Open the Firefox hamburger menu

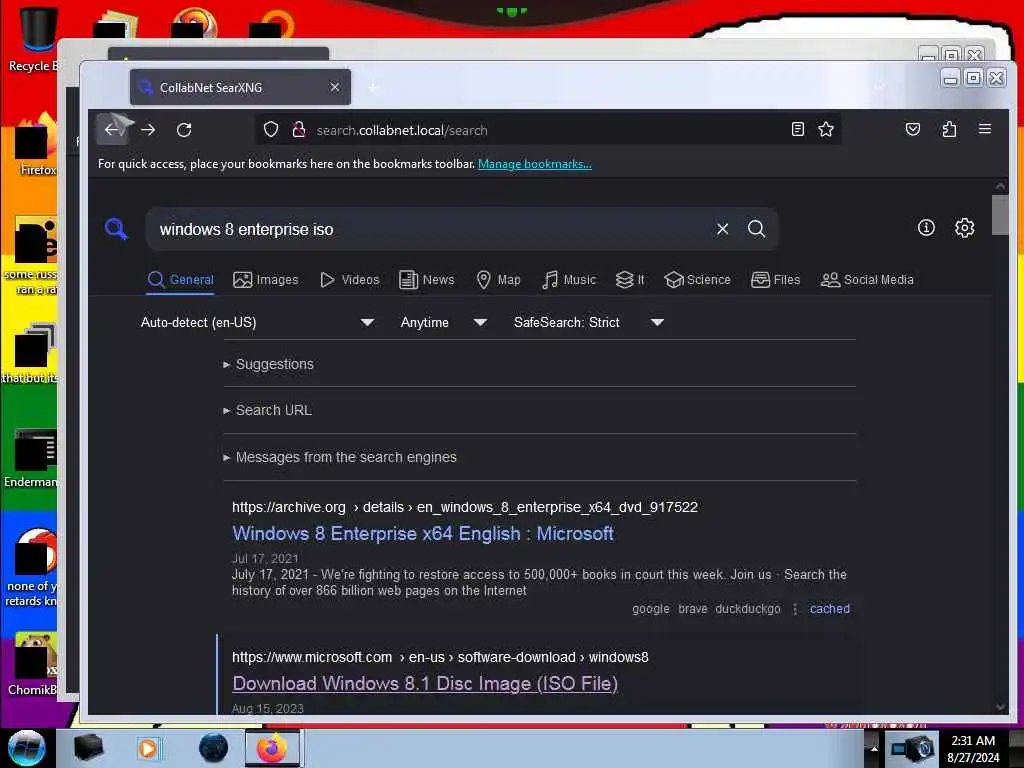click(x=985, y=129)
